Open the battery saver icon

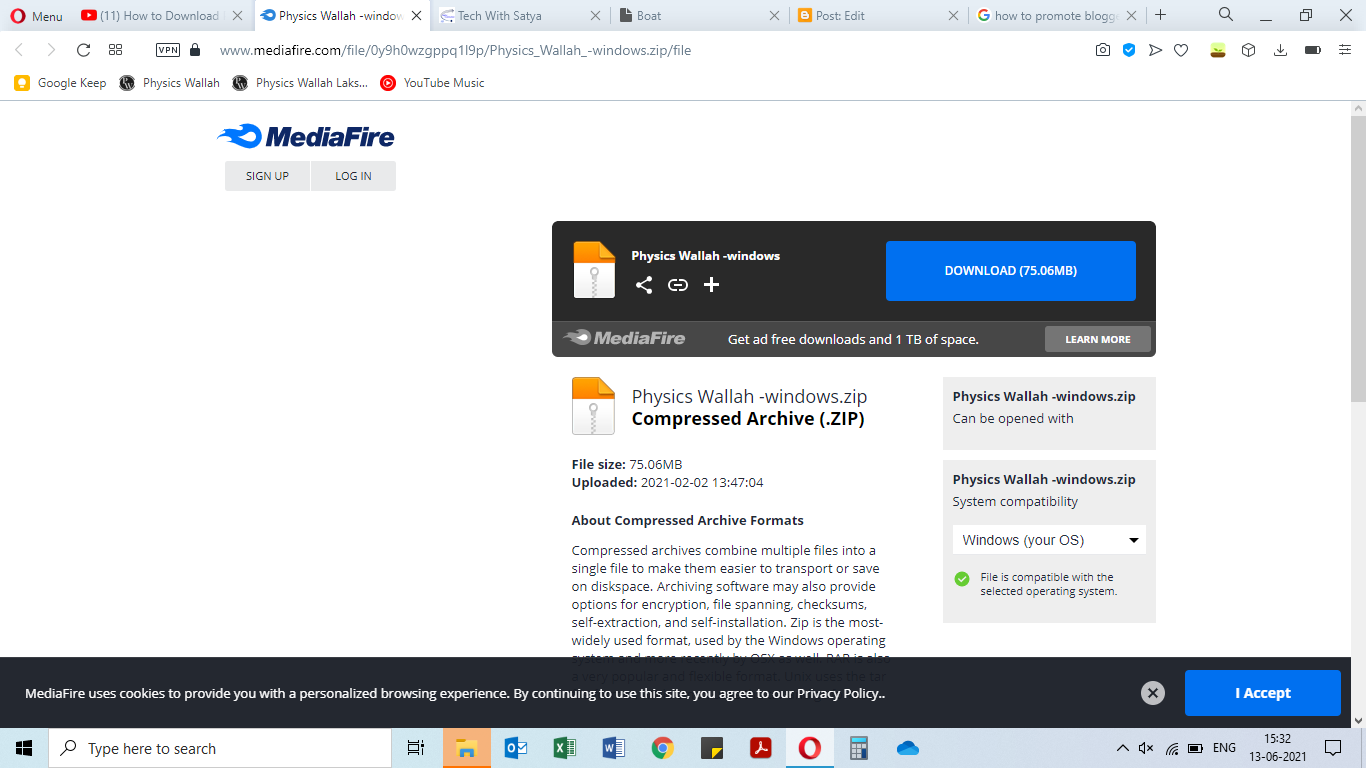(1313, 50)
